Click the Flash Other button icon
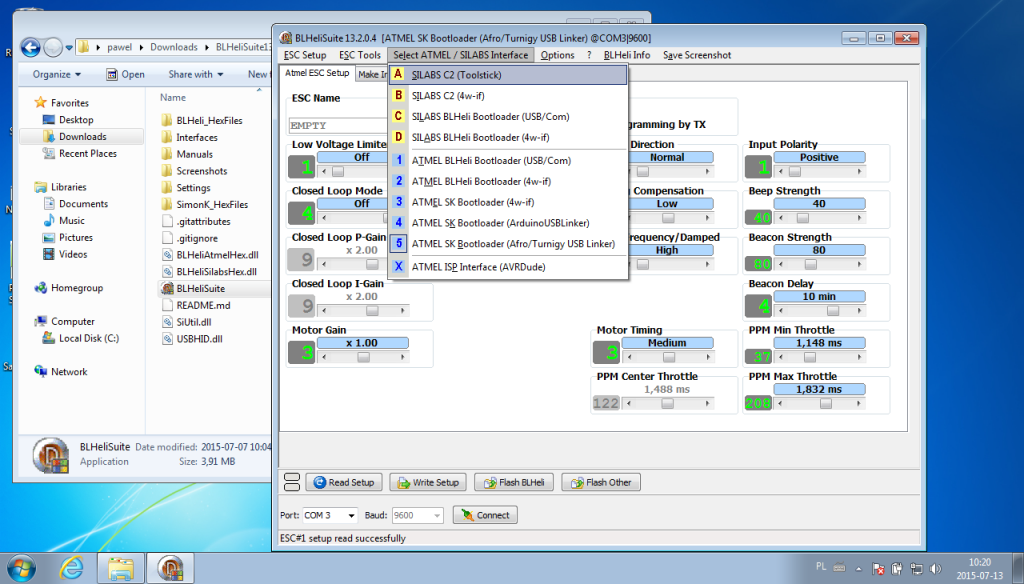The height and width of the screenshot is (584, 1024). [574, 482]
